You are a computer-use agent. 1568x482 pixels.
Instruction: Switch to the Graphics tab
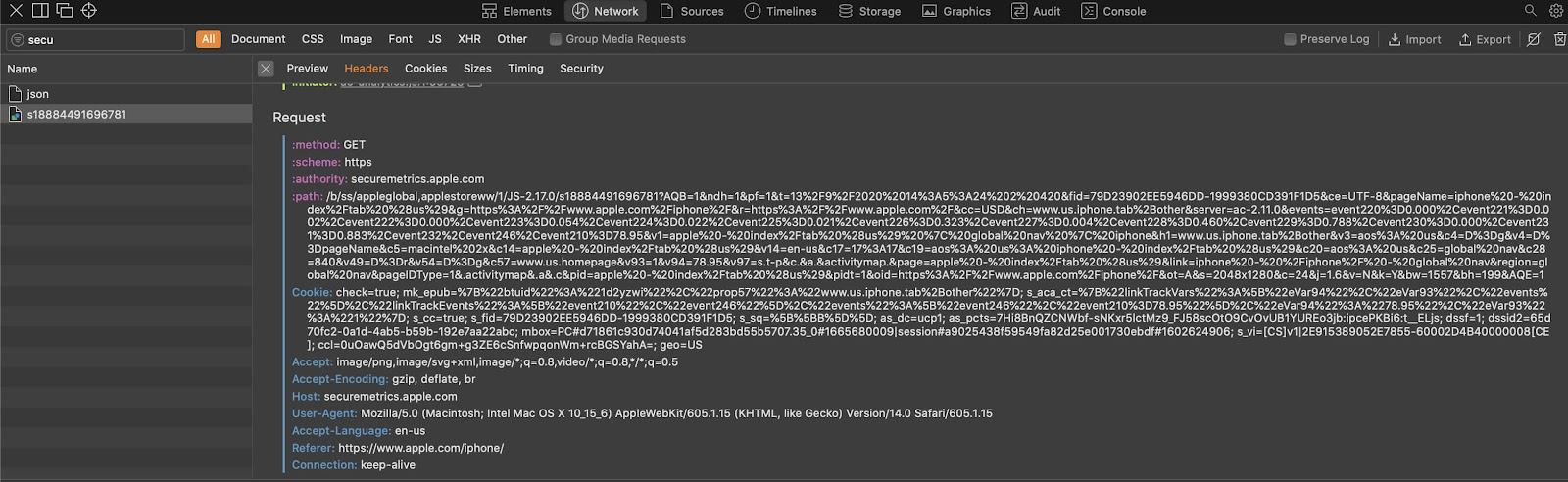956,11
